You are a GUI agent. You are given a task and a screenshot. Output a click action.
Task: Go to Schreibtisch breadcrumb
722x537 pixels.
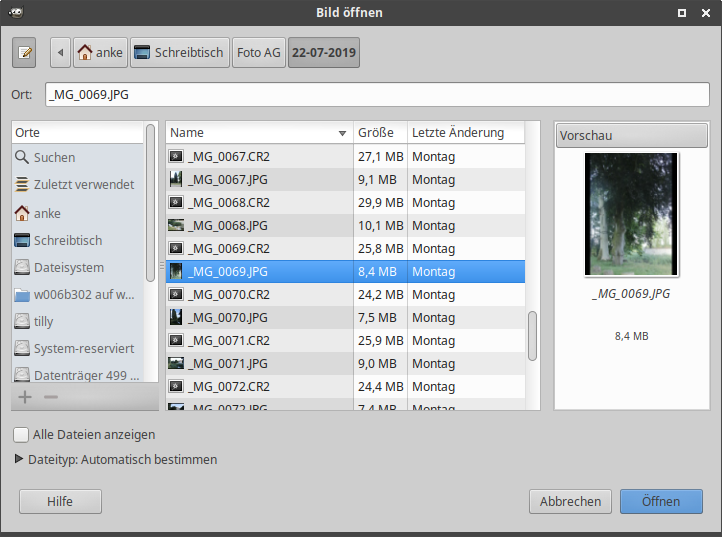[x=180, y=53]
